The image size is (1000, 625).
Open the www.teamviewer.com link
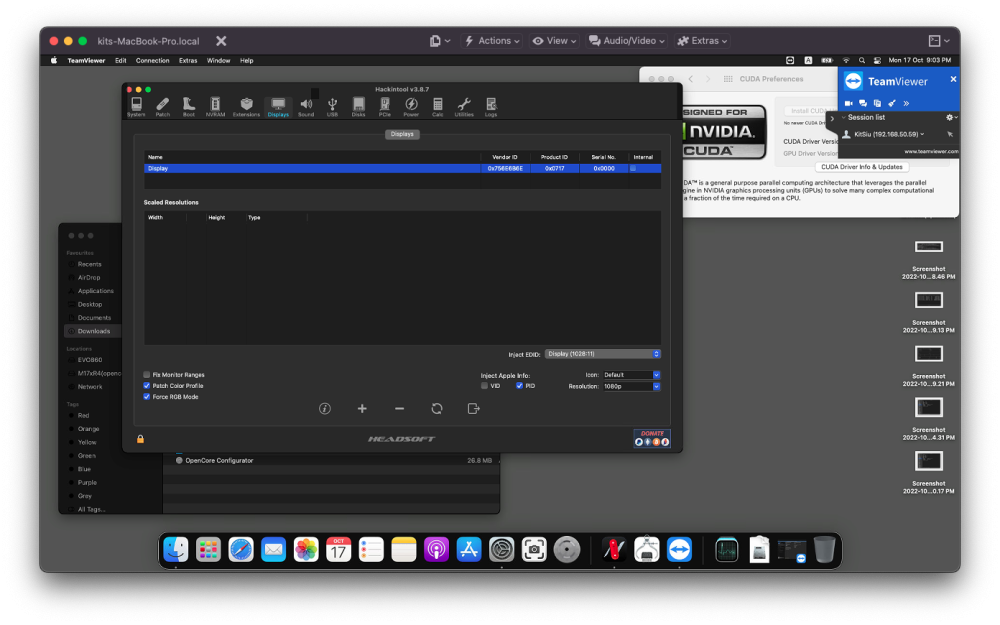click(931, 151)
